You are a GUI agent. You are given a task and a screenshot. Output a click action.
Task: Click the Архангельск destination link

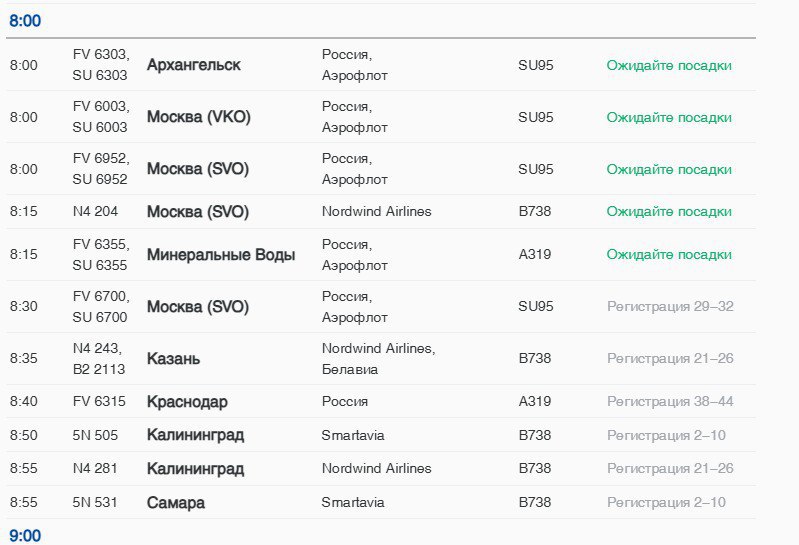193,65
